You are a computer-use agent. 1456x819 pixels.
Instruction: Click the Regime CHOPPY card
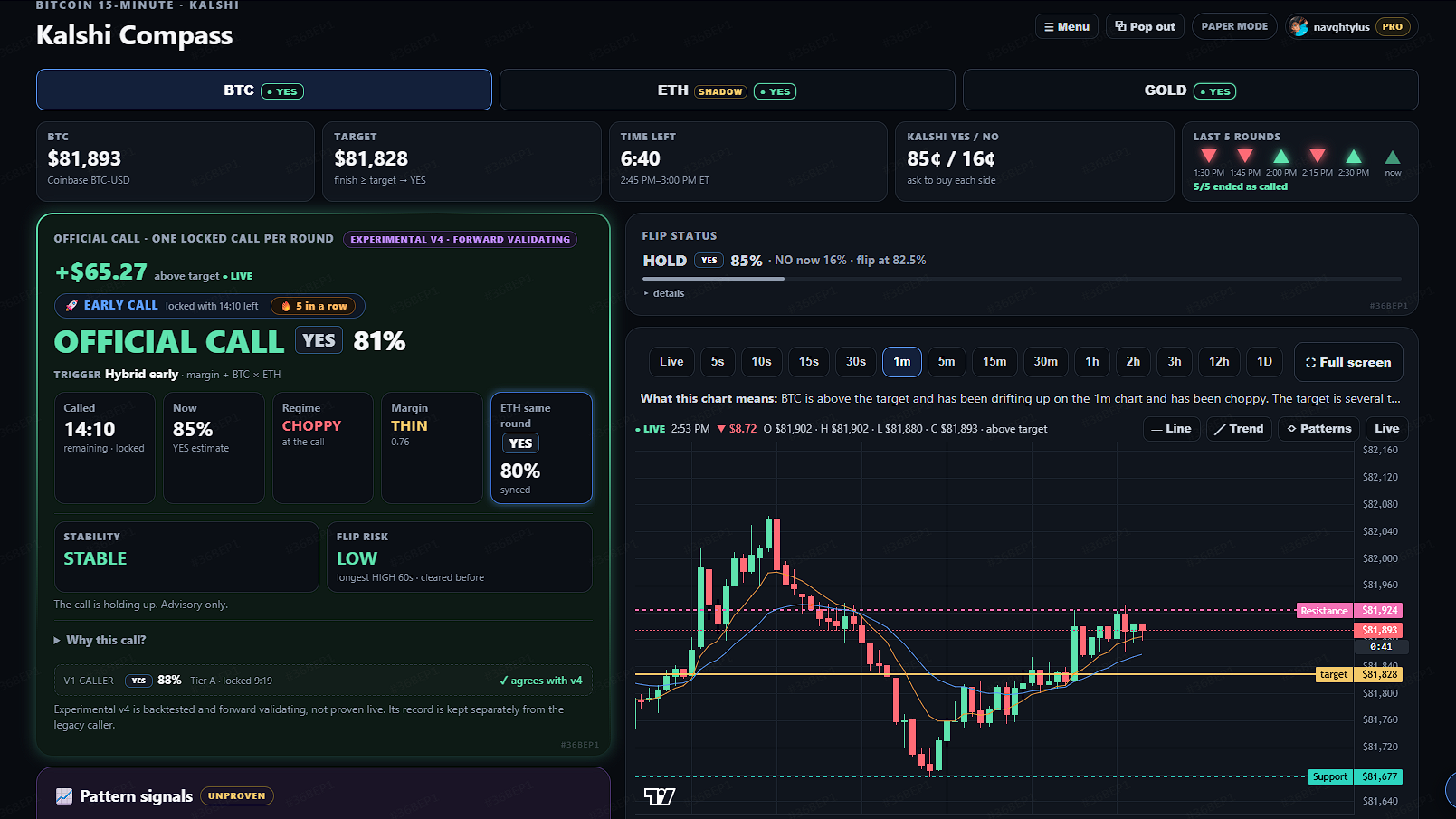point(323,448)
